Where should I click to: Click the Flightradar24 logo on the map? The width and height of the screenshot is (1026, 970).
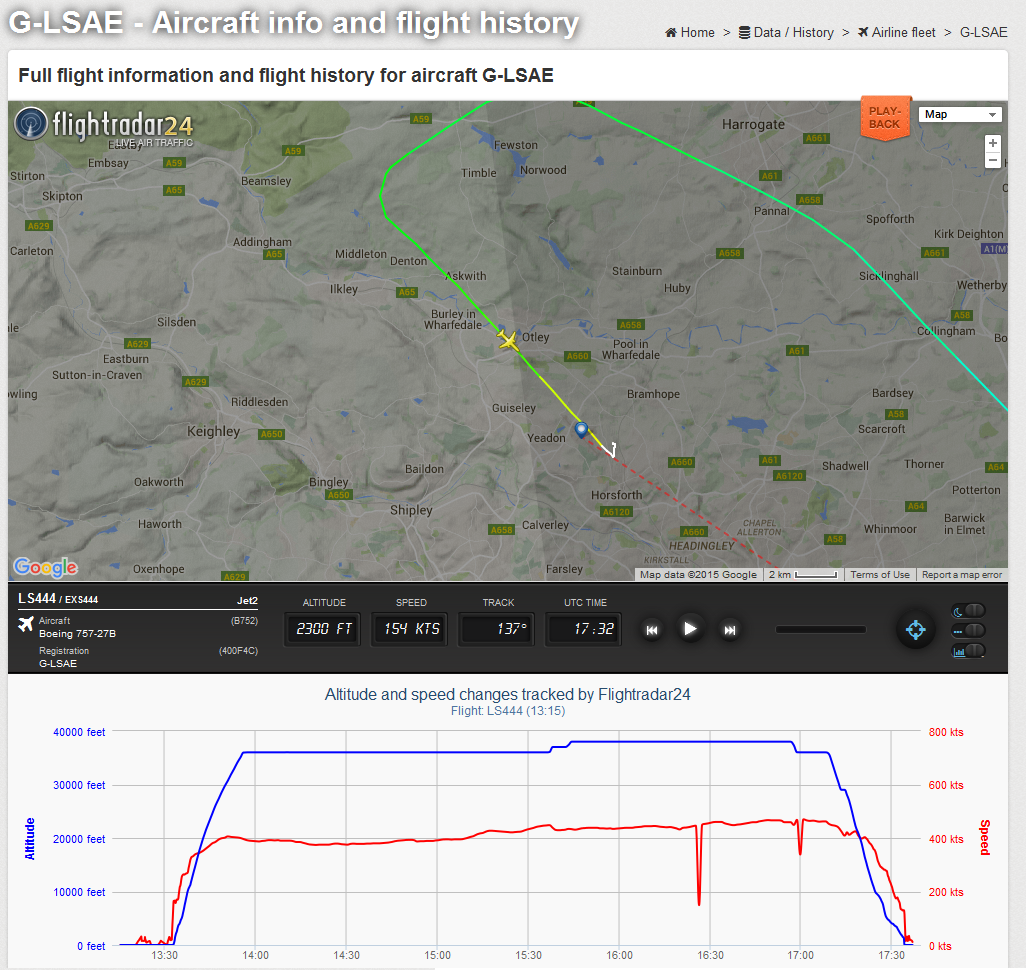103,126
